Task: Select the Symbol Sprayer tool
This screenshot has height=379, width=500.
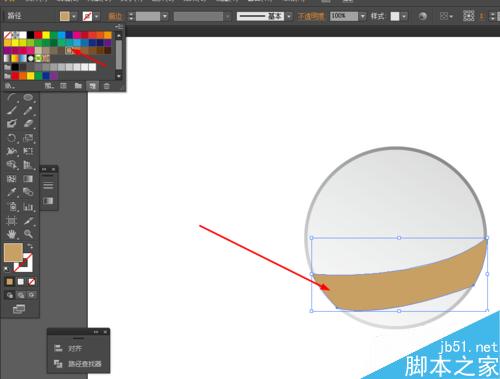Action: click(x=12, y=207)
